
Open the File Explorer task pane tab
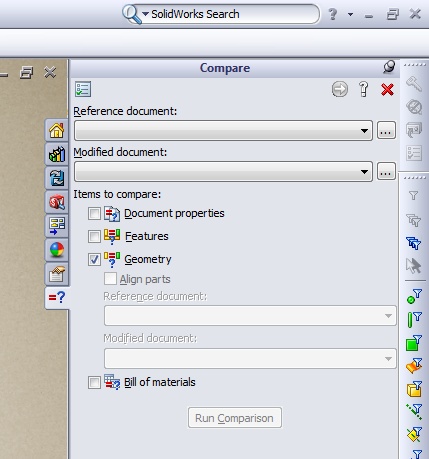point(57,178)
